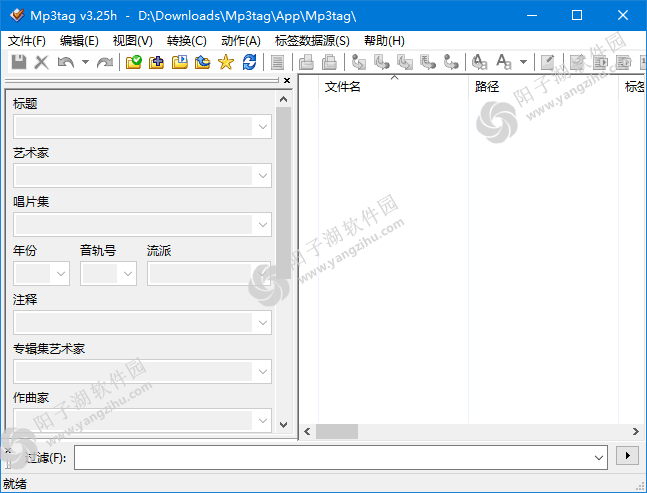This screenshot has width=647, height=493.
Task: Click the gray pencil edit icon on toolbar
Action: (548, 62)
